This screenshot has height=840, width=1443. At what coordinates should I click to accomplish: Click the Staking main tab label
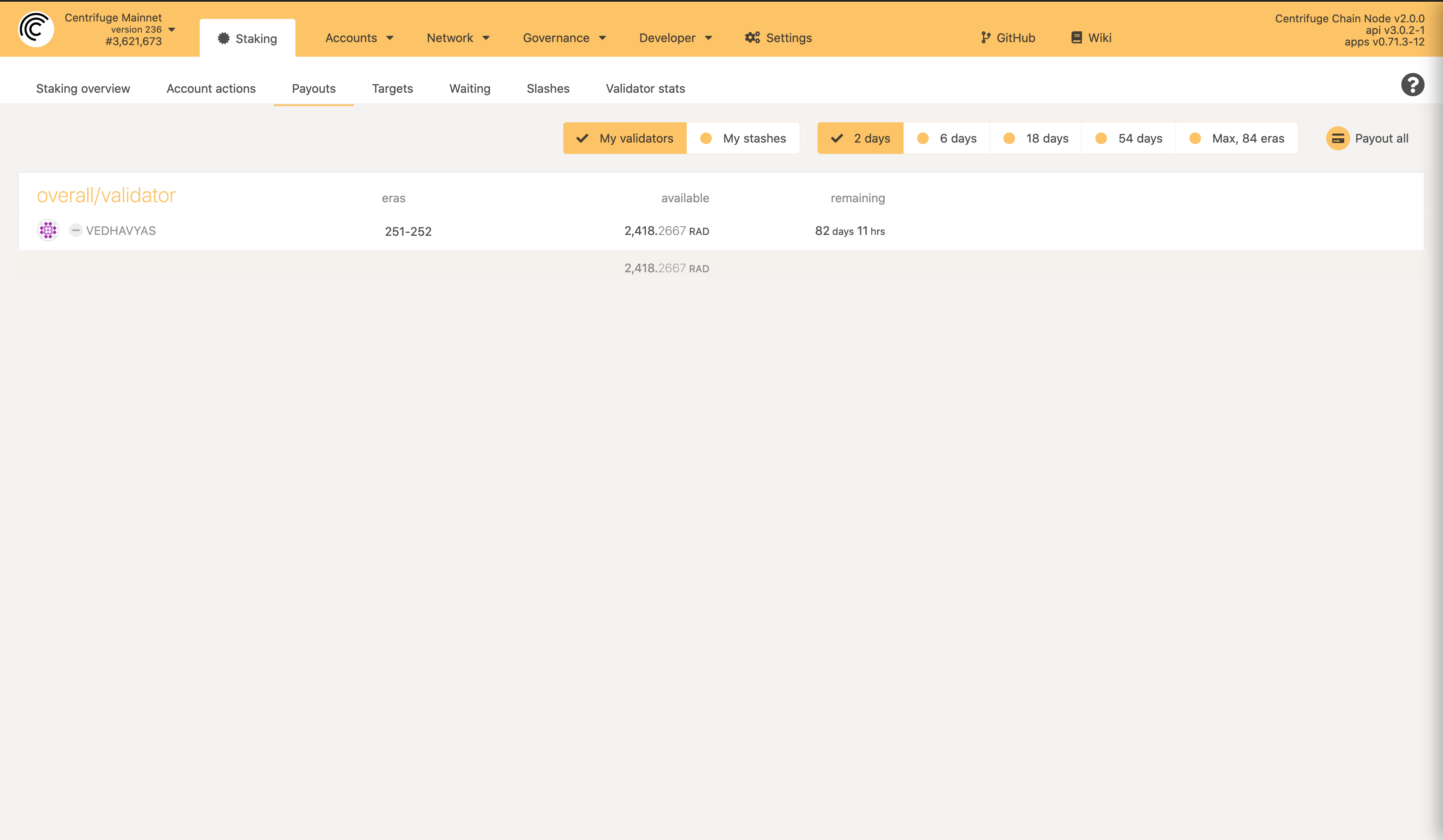[256, 38]
